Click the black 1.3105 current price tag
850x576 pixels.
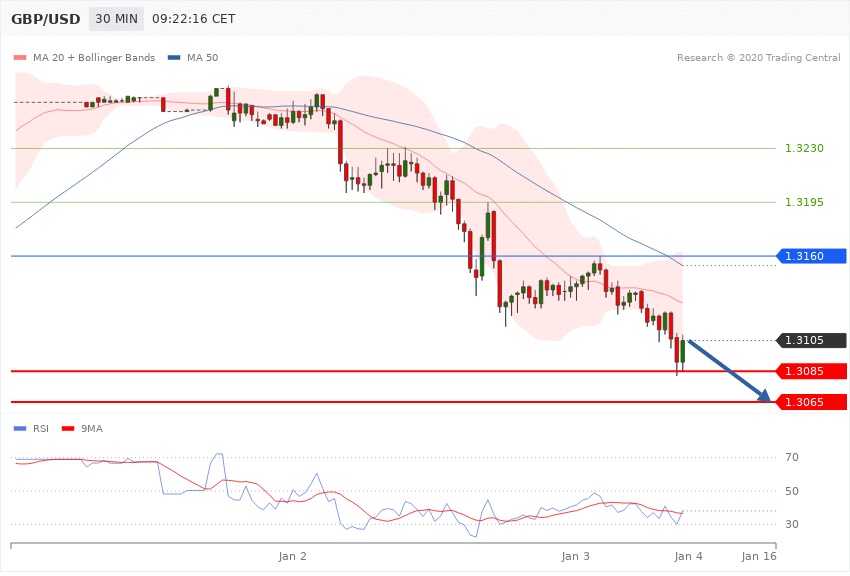pyautogui.click(x=812, y=340)
